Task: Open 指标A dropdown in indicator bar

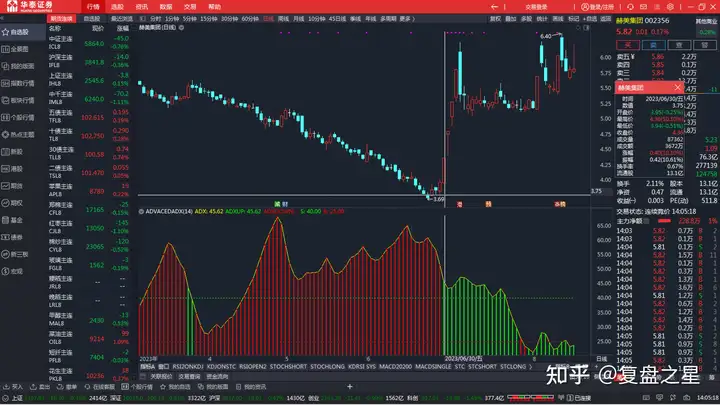Action: click(x=147, y=366)
